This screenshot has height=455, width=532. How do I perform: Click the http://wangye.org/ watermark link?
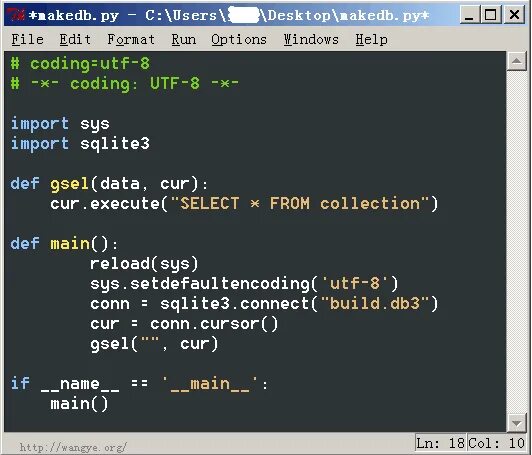(x=73, y=447)
